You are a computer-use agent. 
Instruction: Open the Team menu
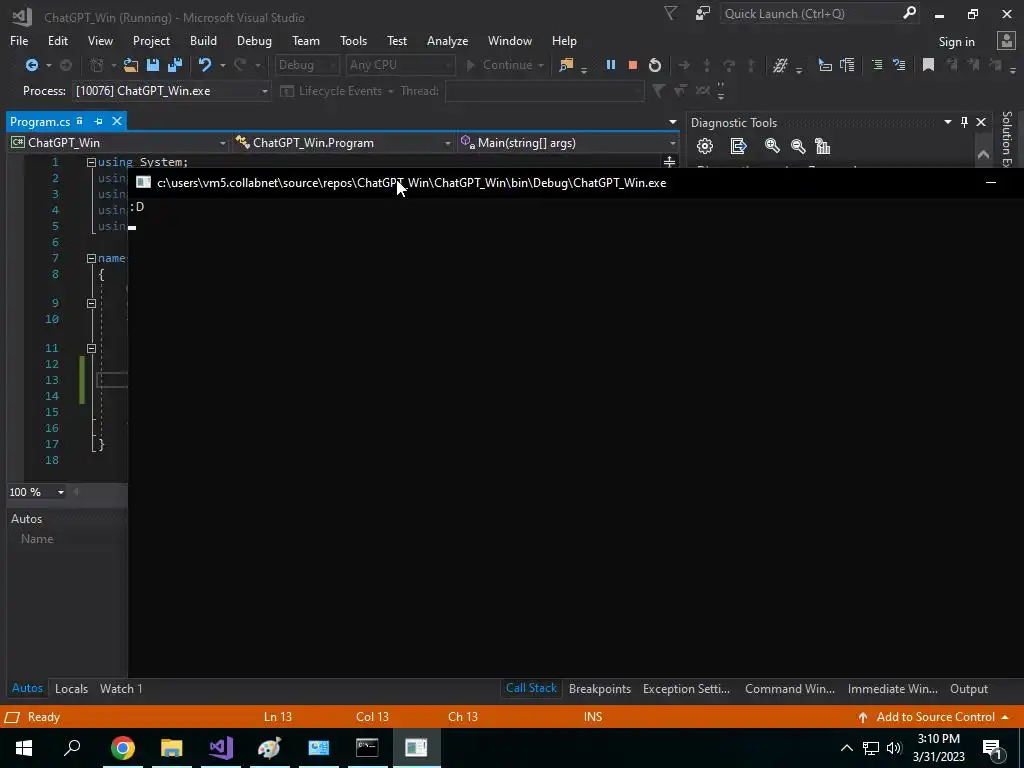(x=306, y=40)
